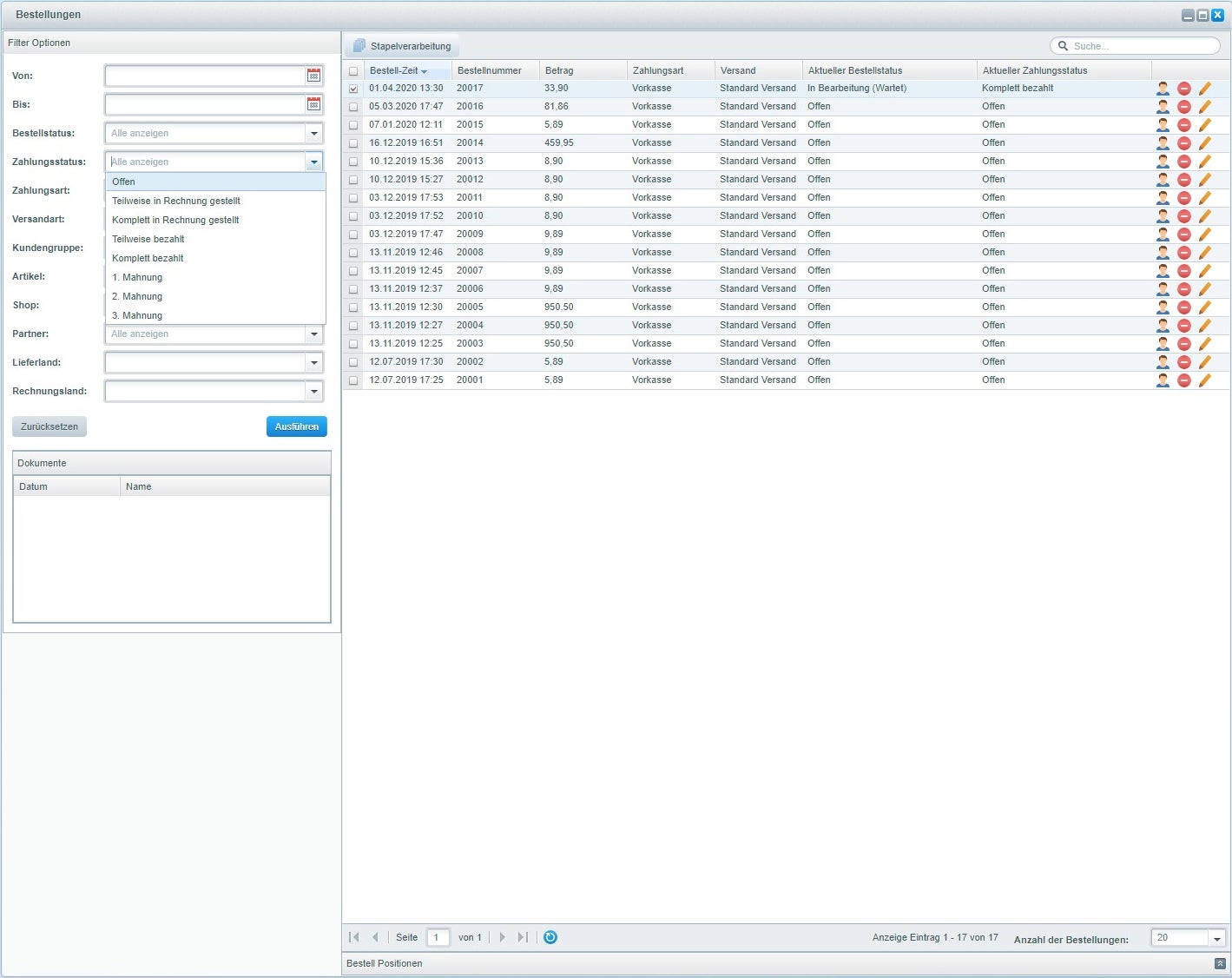Open the Lieferland dropdown arrow
Screen dimensions: 1232x978
point(313,362)
